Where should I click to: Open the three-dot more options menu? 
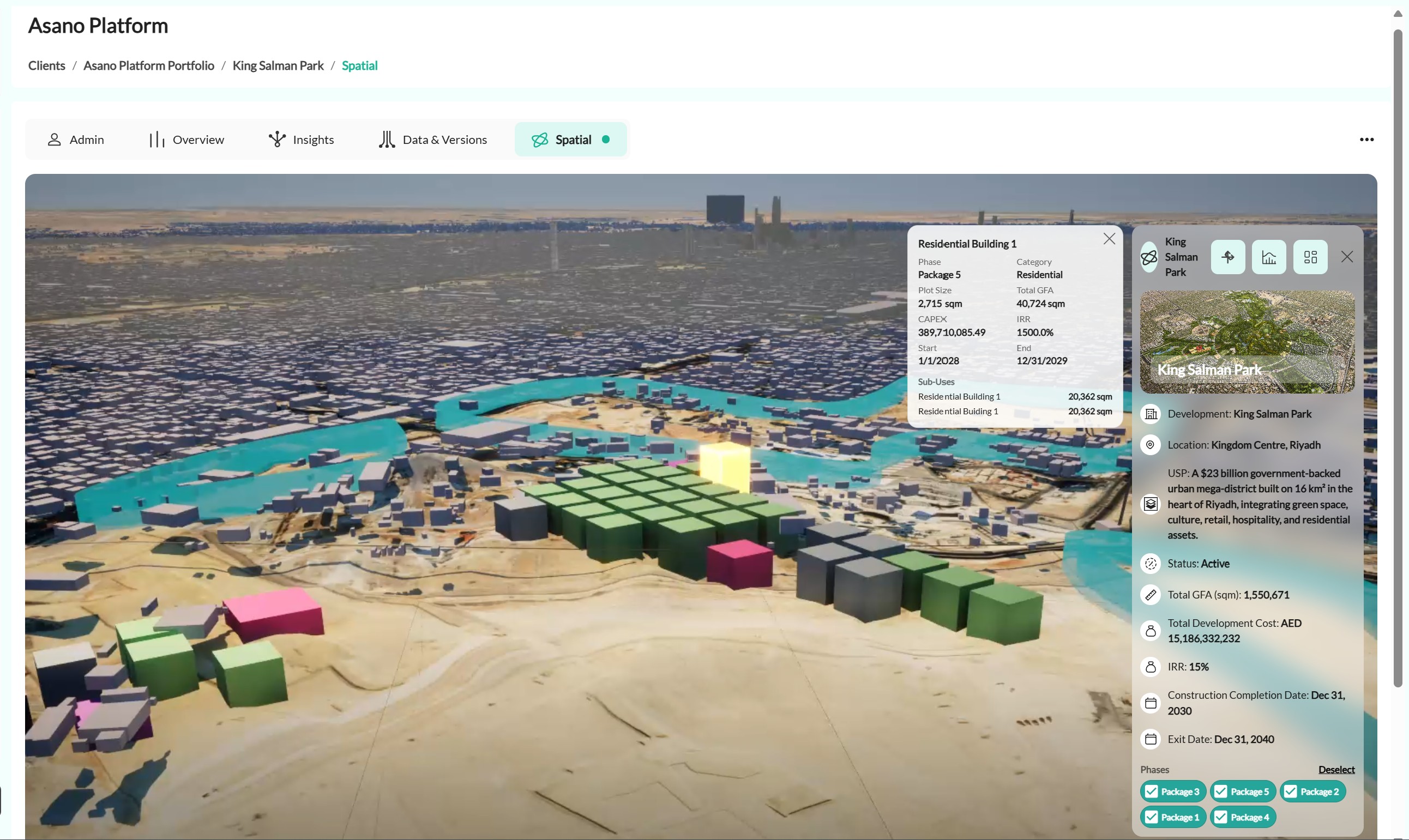click(x=1366, y=140)
